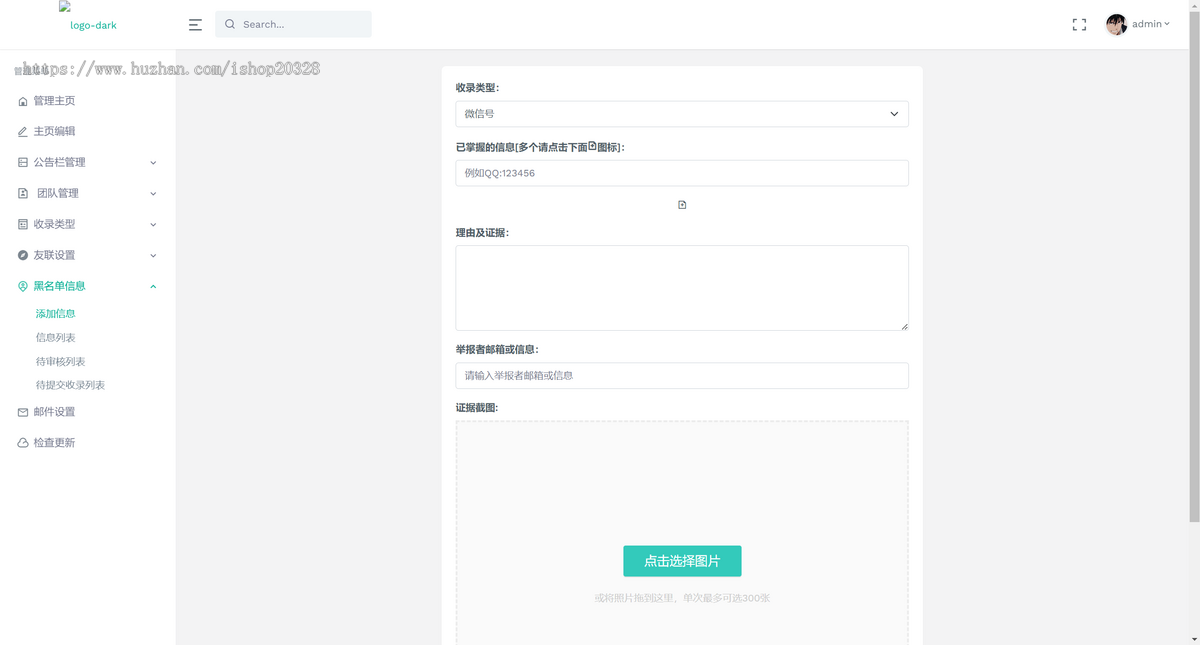1200x645 pixels.
Task: Click the top Search input field
Action: click(x=293, y=24)
